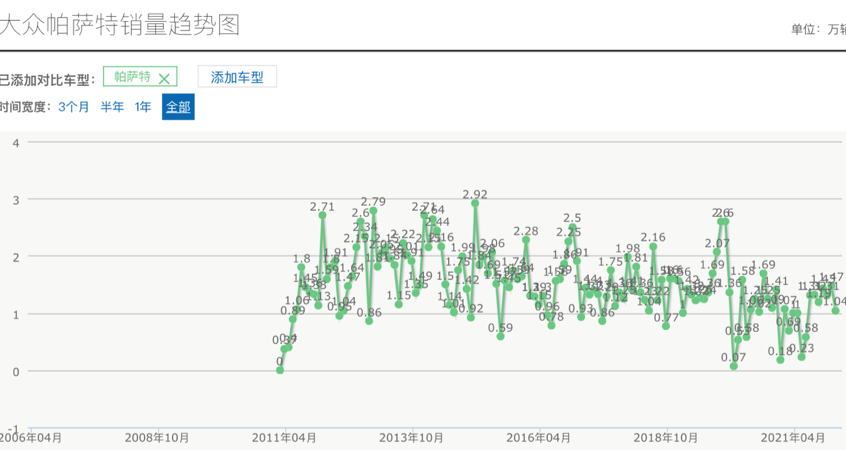Click the 2.92 peak data point
The height and width of the screenshot is (450, 846).
pyautogui.click(x=475, y=203)
